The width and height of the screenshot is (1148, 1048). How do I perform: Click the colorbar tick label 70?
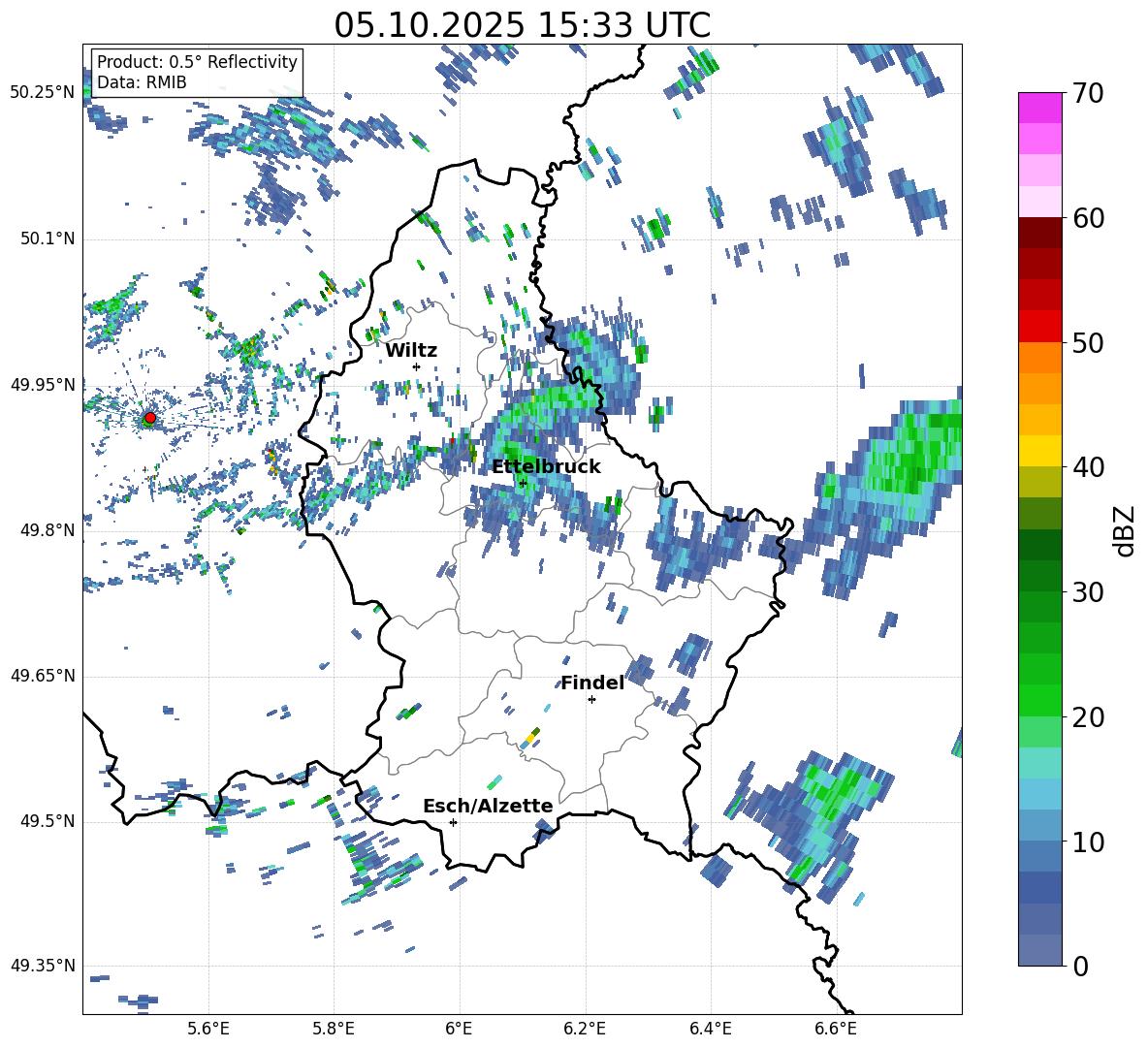point(1088,93)
